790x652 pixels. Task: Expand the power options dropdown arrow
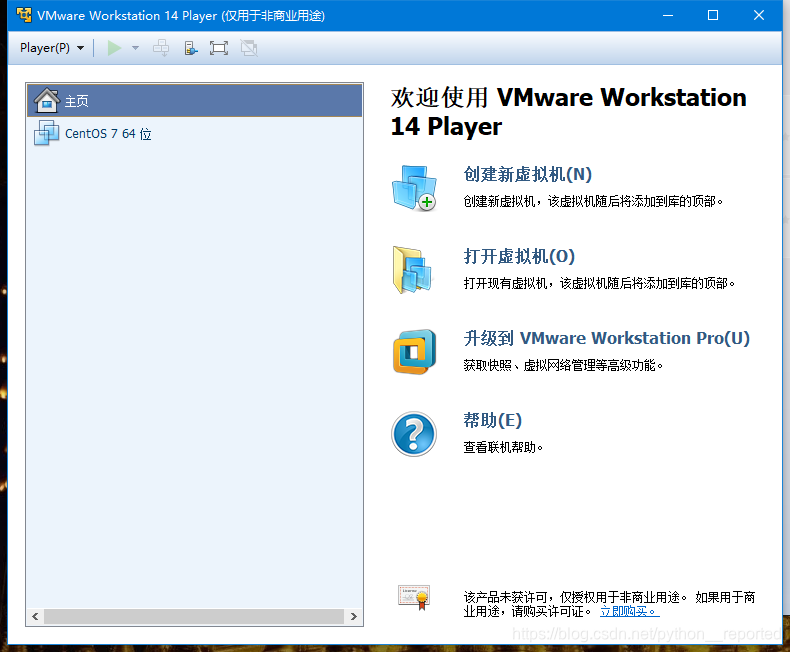pos(135,48)
